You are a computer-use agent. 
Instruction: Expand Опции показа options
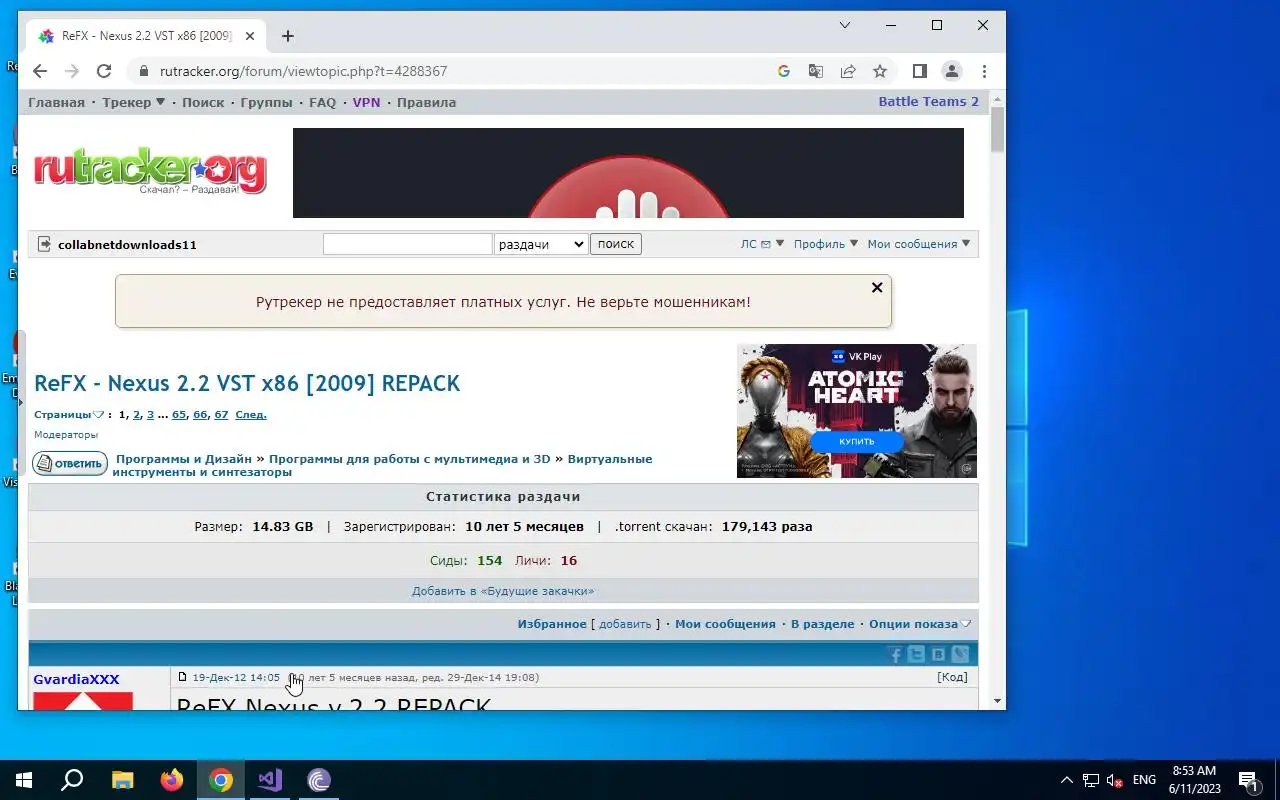coord(920,624)
